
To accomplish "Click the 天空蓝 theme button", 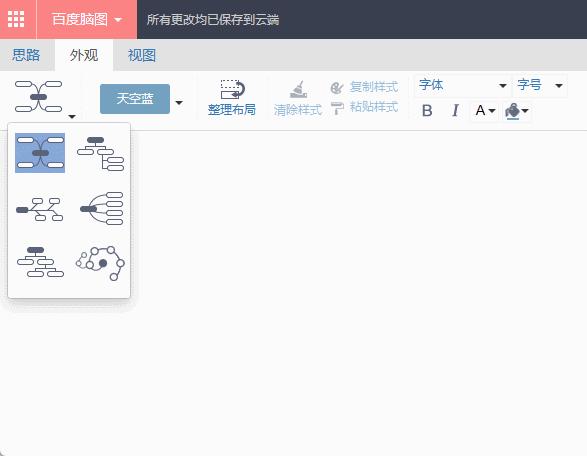I will pyautogui.click(x=135, y=99).
